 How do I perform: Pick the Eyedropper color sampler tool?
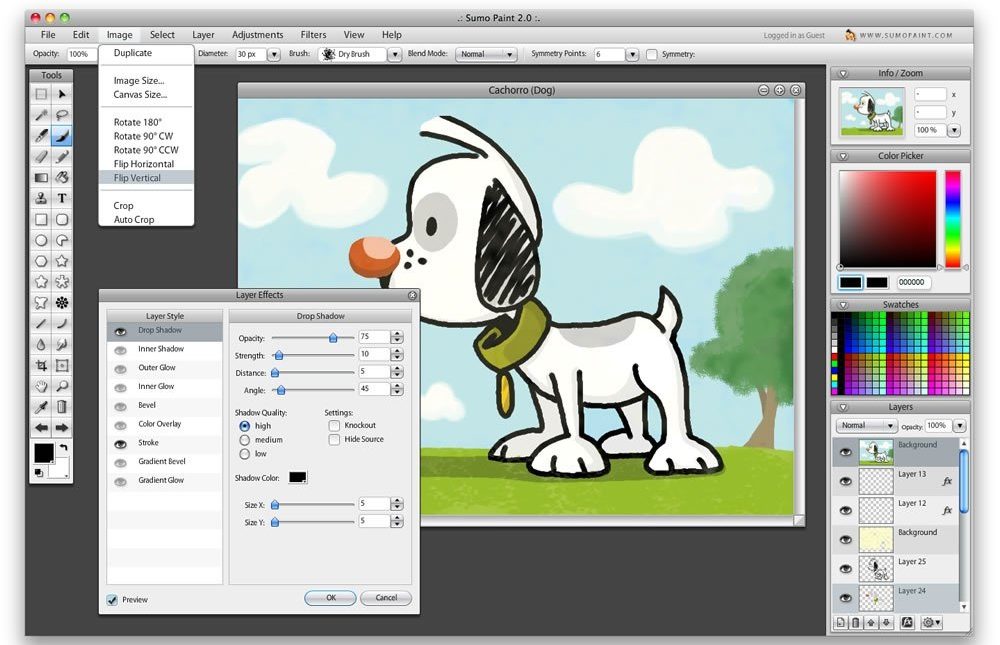pyautogui.click(x=41, y=407)
